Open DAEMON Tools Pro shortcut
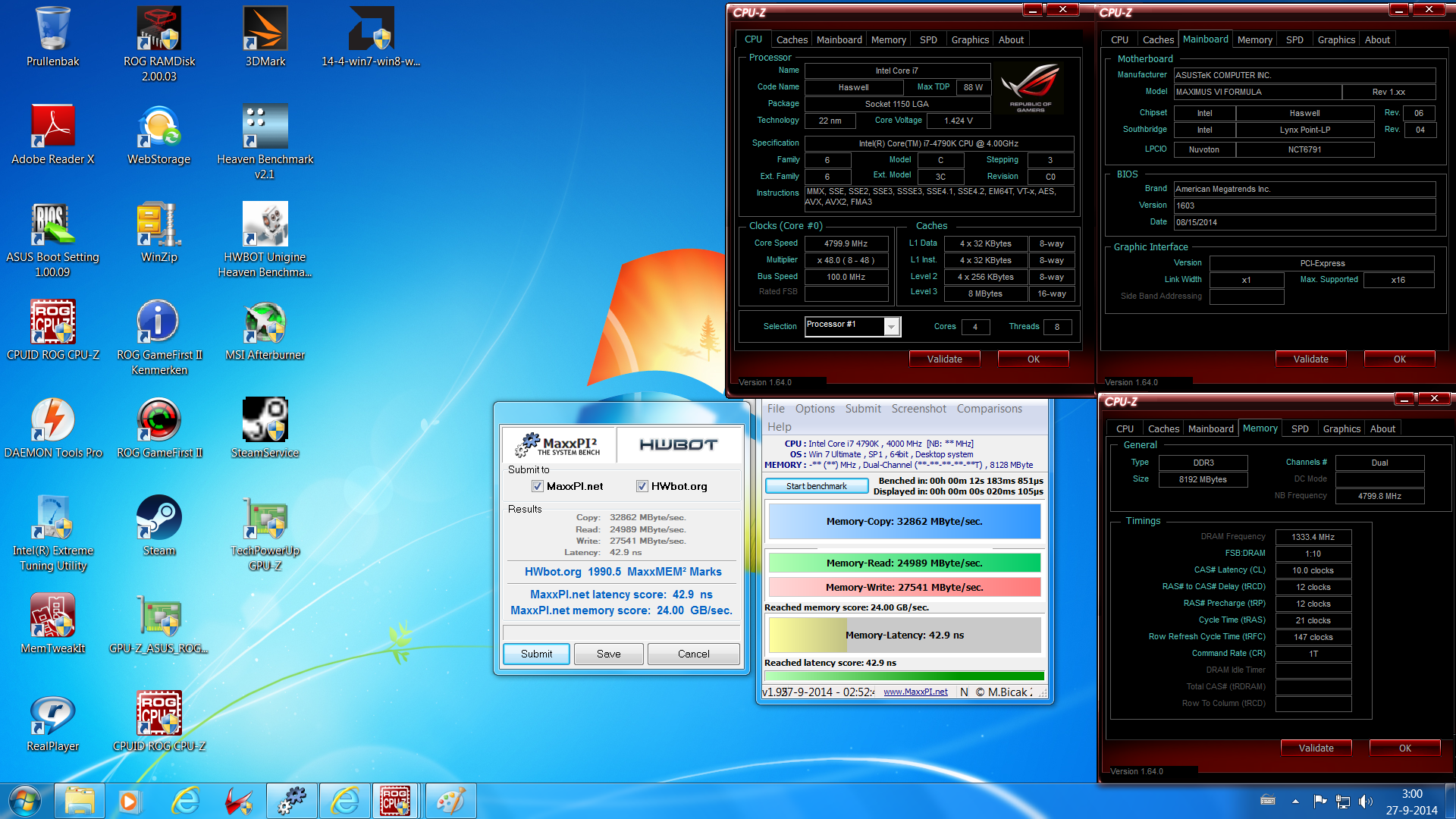The height and width of the screenshot is (819, 1456). [x=52, y=428]
